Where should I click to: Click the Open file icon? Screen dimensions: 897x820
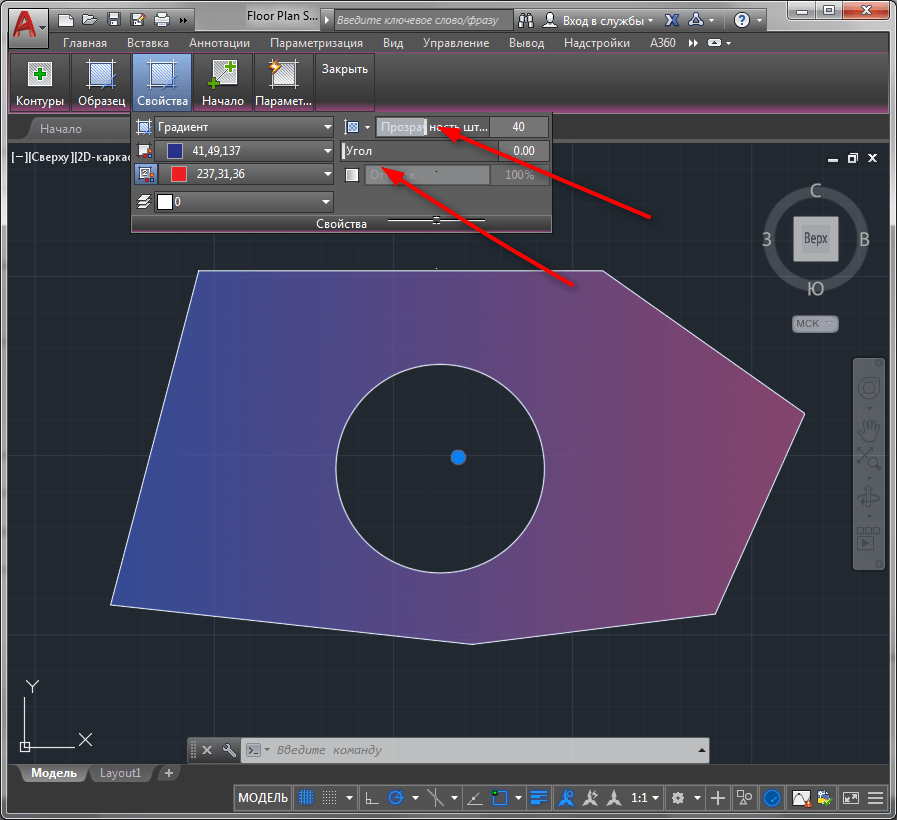point(90,21)
